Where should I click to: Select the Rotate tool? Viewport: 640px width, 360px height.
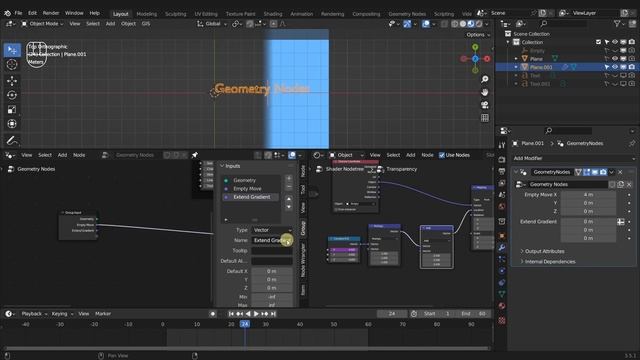pos(12,95)
